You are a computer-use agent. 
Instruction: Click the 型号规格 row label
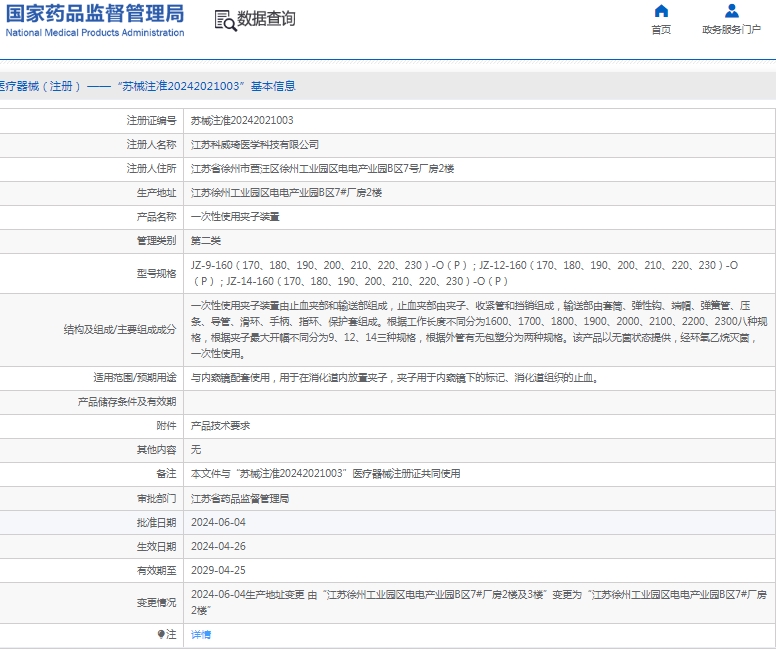(156, 273)
